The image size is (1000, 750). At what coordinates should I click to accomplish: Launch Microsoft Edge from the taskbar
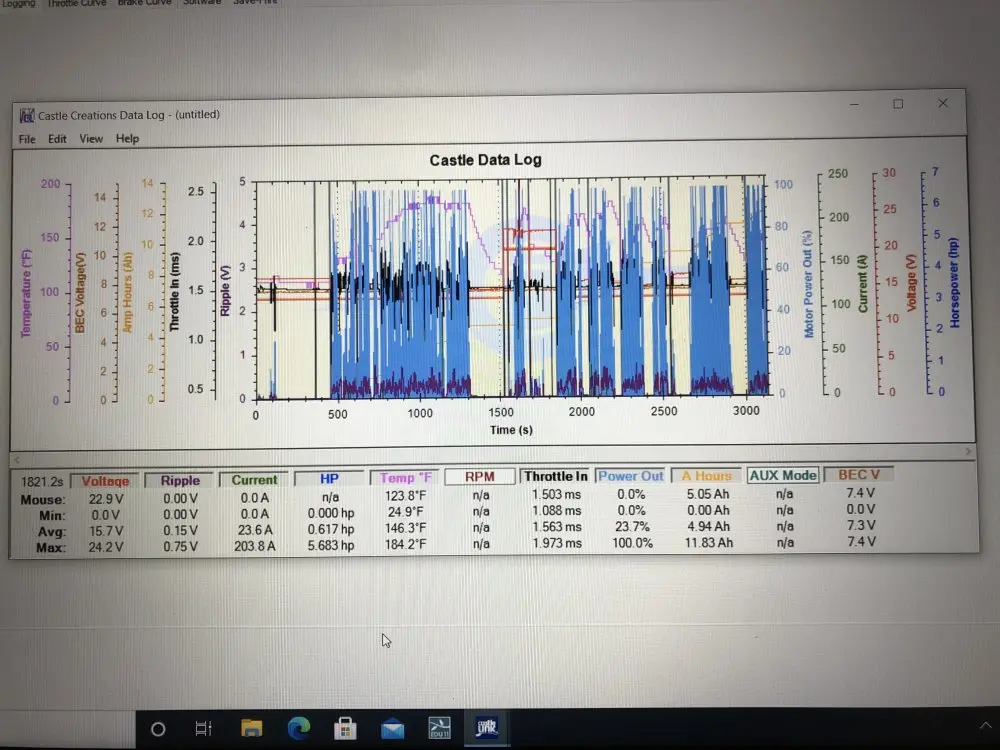(x=298, y=728)
